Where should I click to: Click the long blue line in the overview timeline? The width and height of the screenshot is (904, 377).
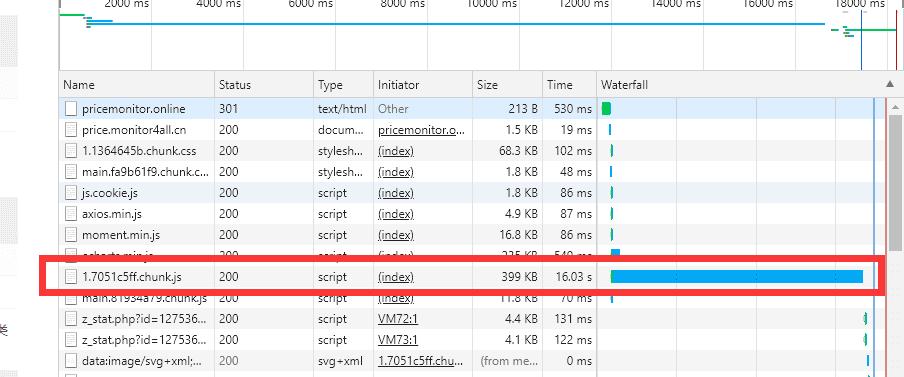pos(455,24)
